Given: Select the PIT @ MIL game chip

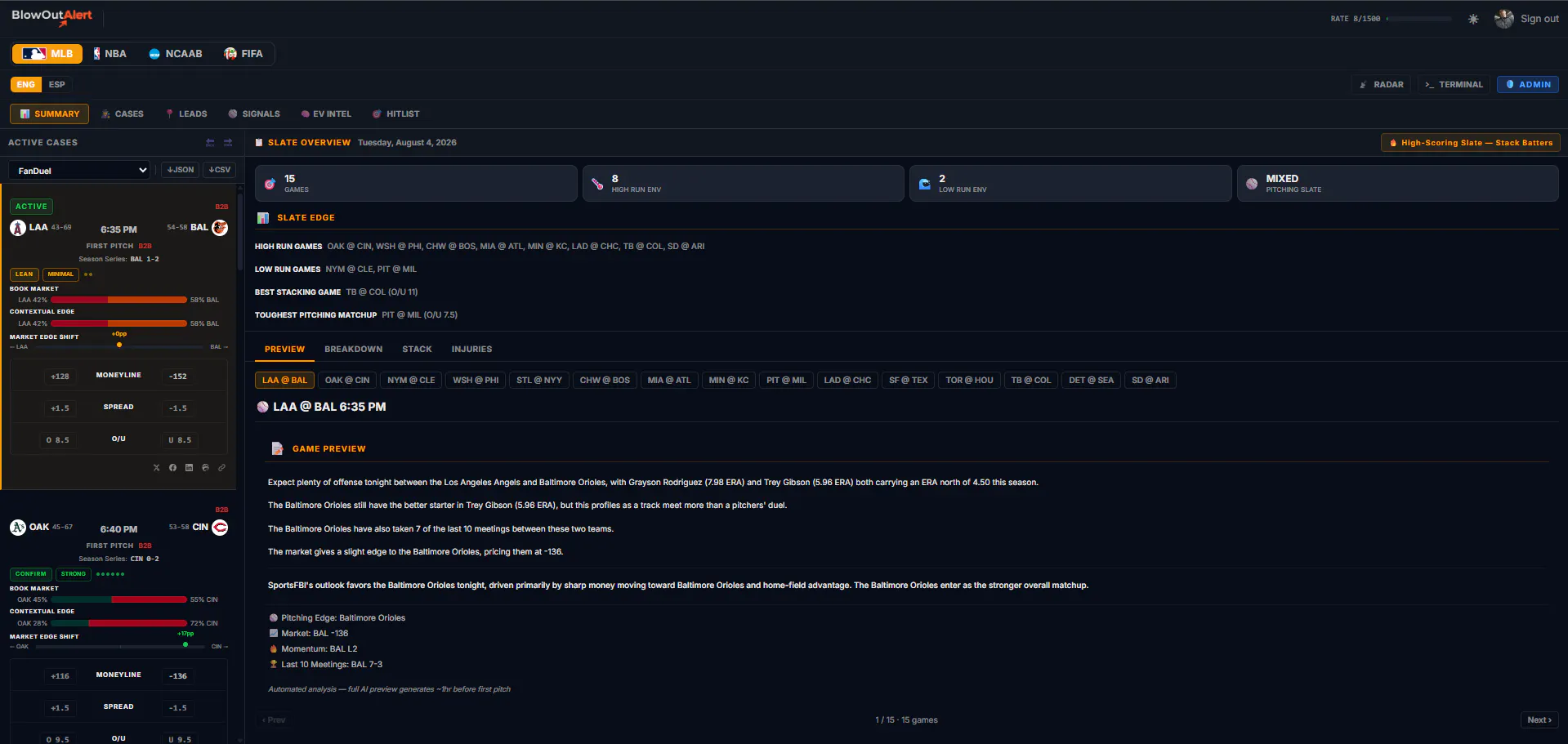Looking at the screenshot, I should tap(786, 381).
